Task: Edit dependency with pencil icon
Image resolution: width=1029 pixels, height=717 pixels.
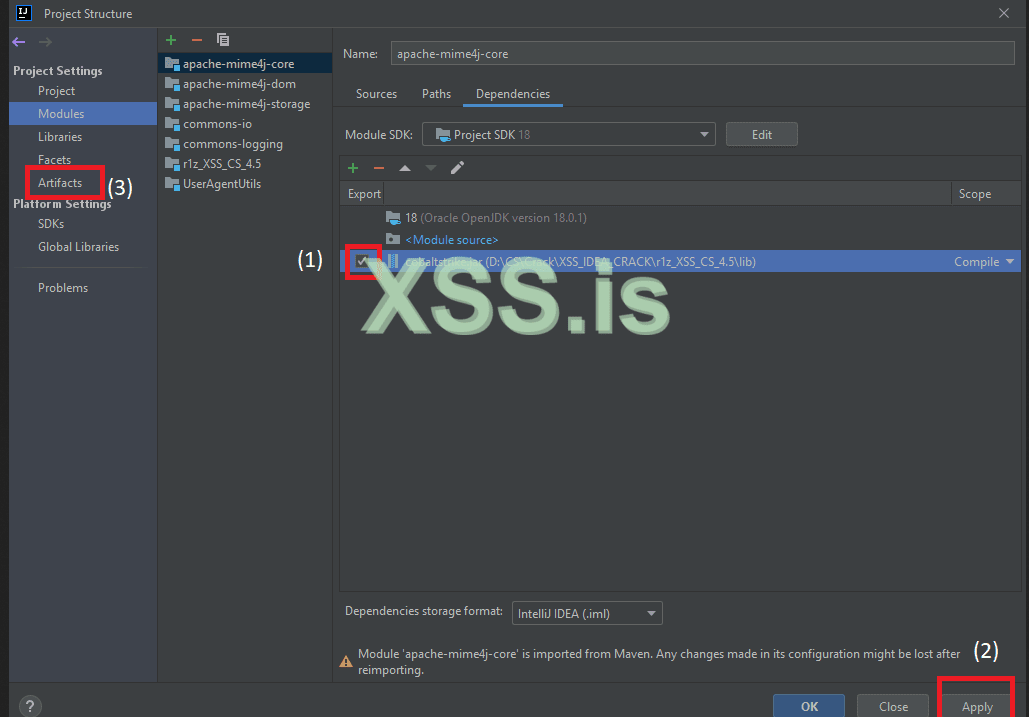Action: (457, 168)
